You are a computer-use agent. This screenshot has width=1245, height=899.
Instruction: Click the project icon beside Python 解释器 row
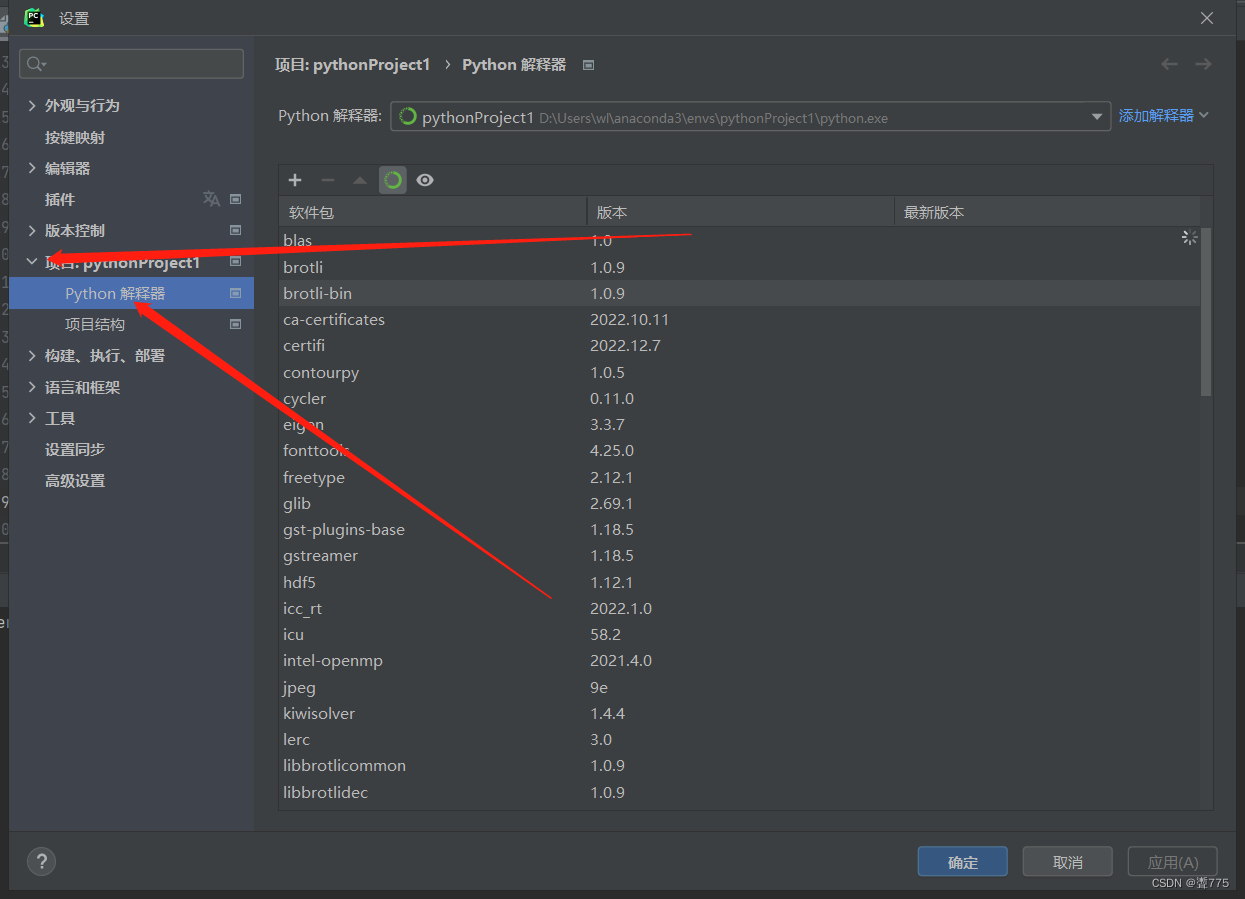coord(236,293)
